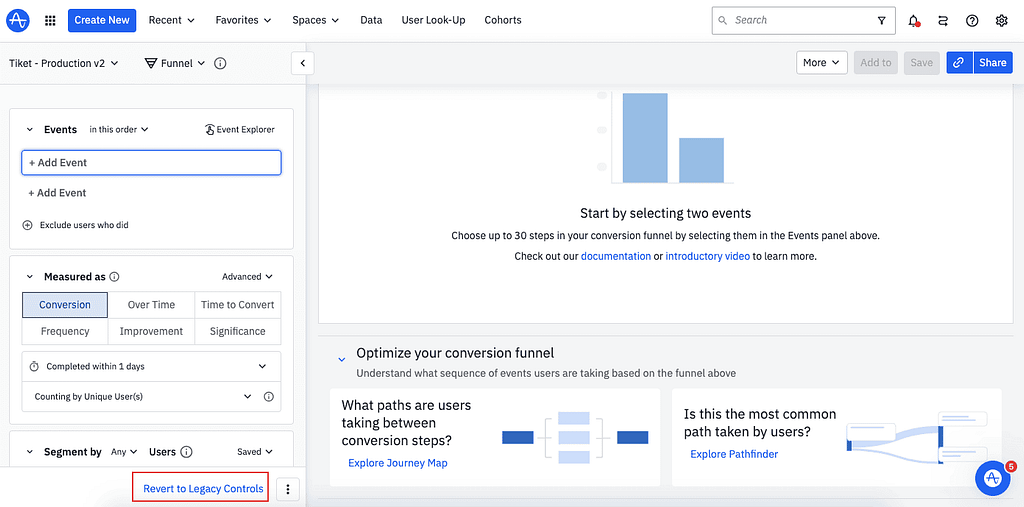The image size is (1024, 507).
Task: Open the Funnel chart type dropdown
Action: tap(175, 63)
